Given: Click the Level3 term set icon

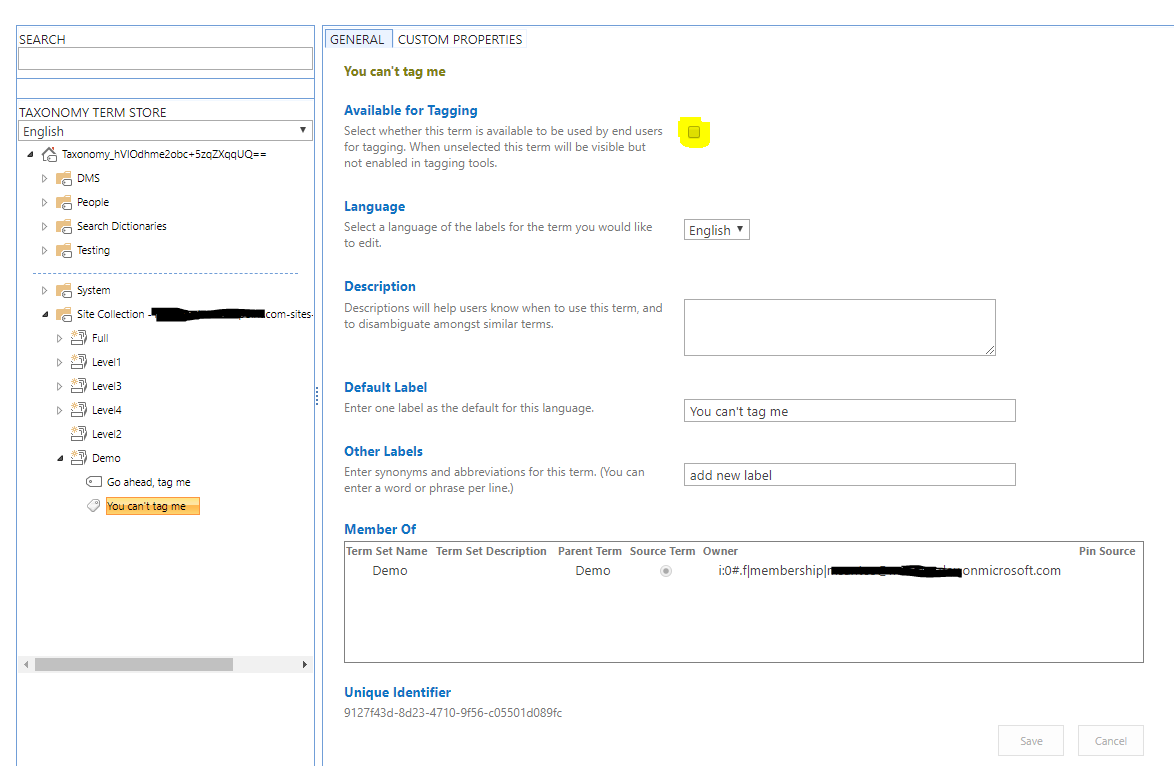Looking at the screenshot, I should [x=79, y=386].
